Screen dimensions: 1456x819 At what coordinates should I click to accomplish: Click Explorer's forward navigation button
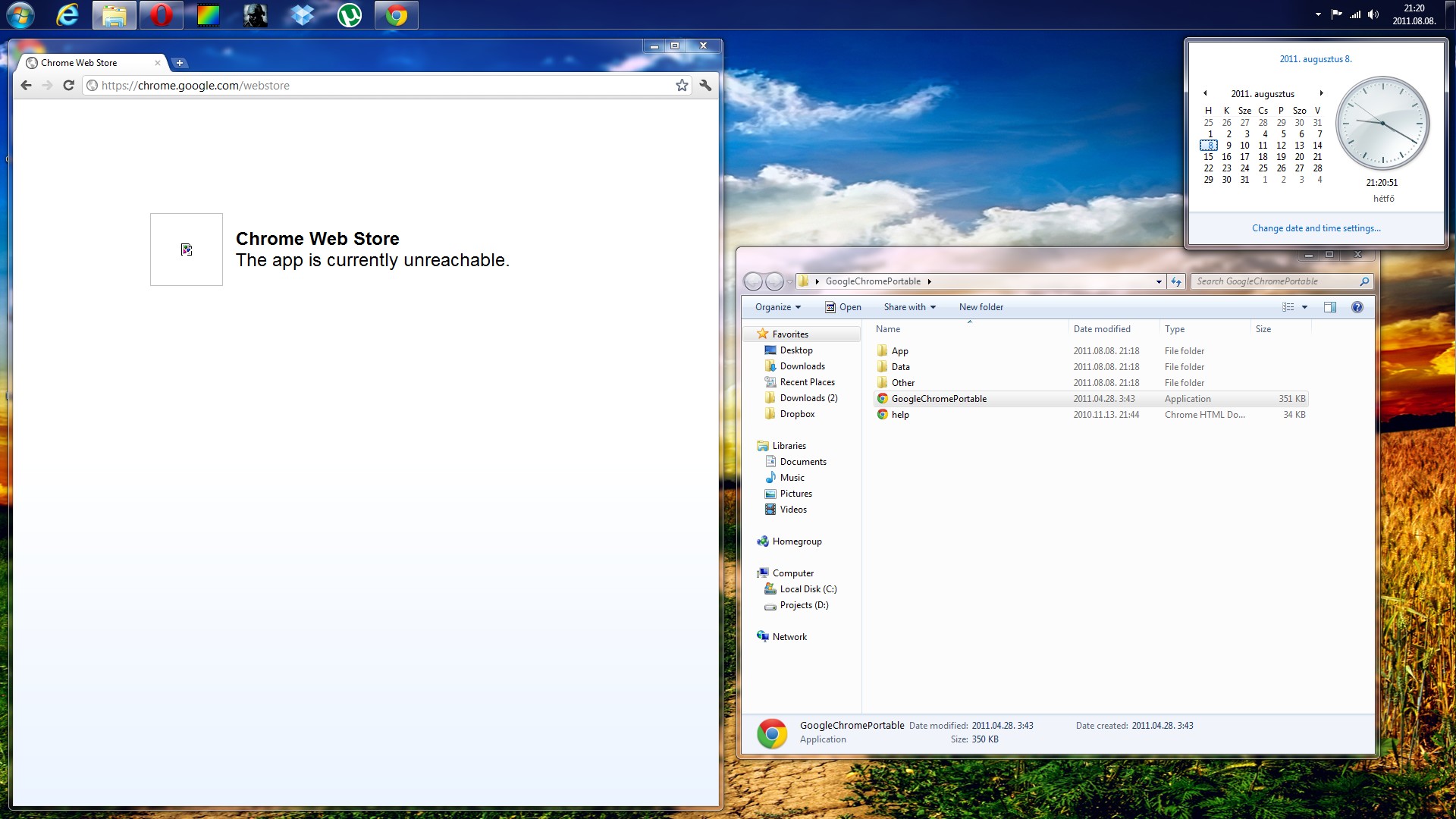click(774, 281)
